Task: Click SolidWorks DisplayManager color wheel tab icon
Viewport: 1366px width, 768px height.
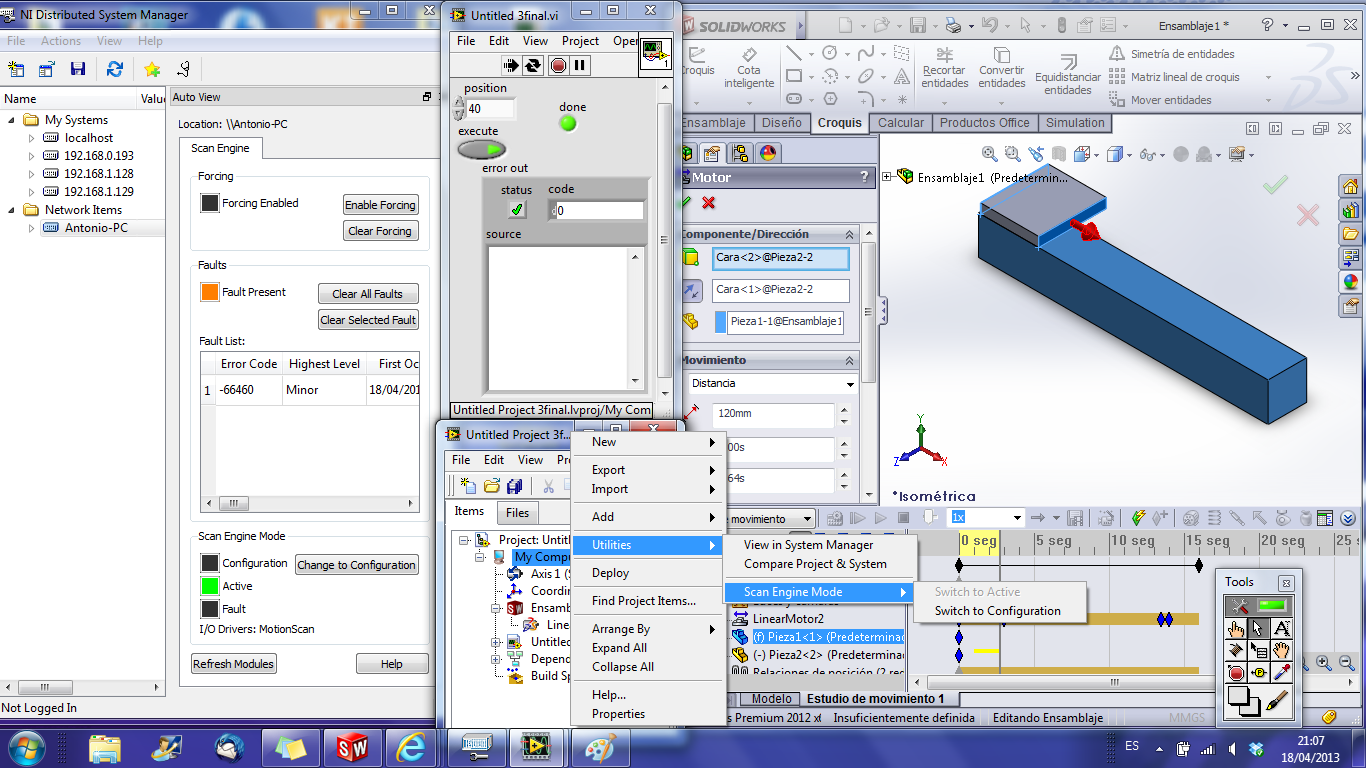Action: [768, 153]
